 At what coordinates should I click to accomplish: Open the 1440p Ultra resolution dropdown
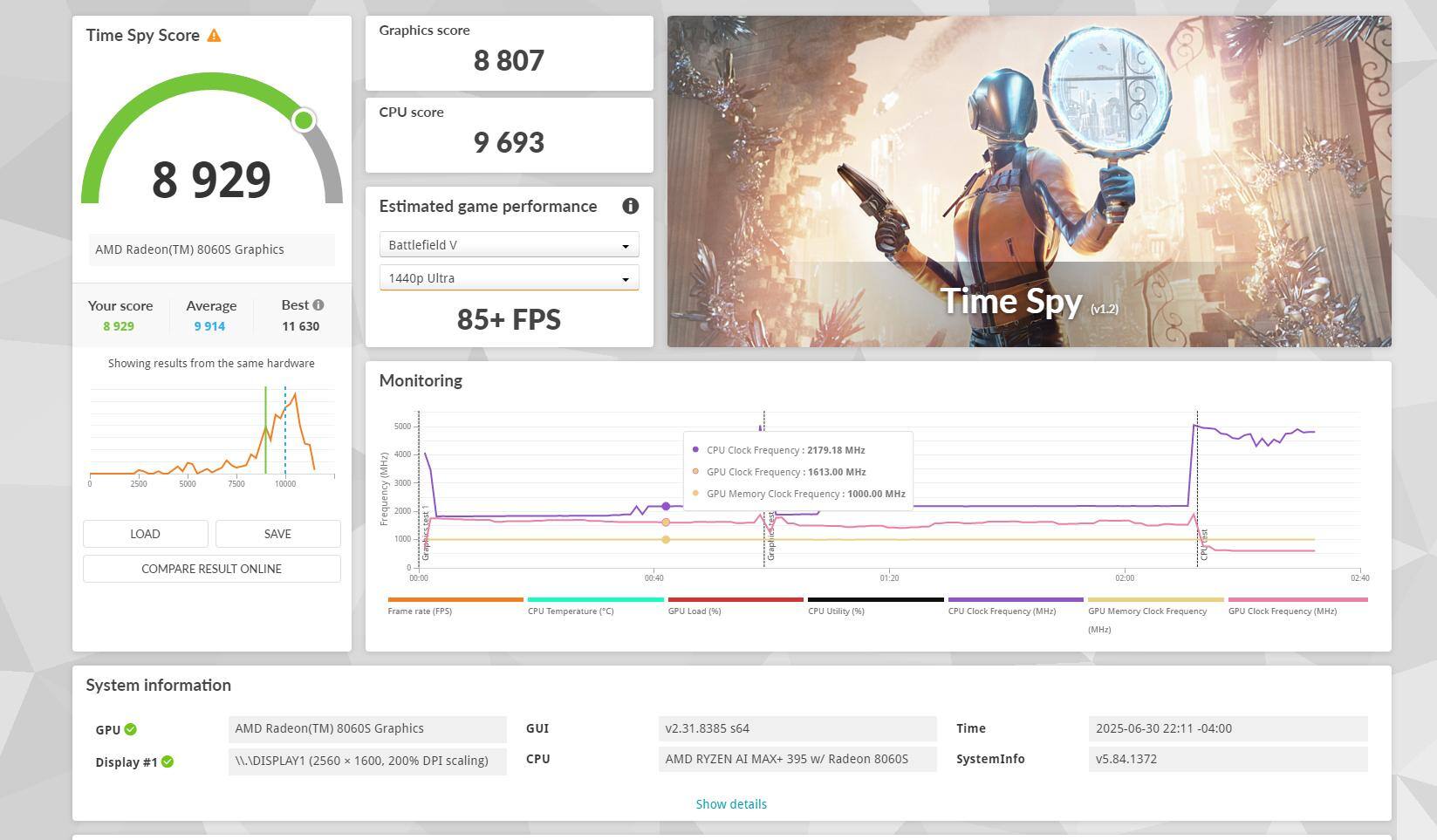[x=509, y=278]
